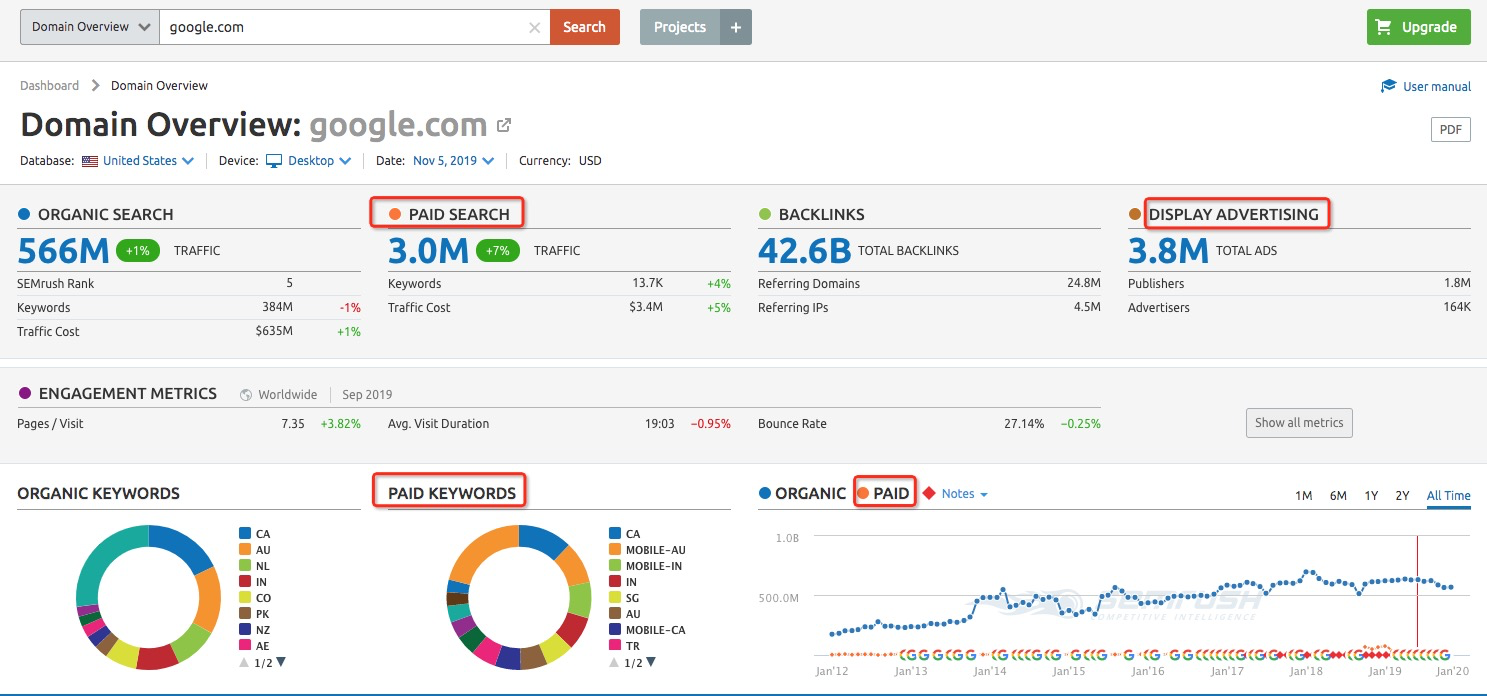The image size is (1487, 696).
Task: Select the 1Y time range tab
Action: coord(1371,496)
